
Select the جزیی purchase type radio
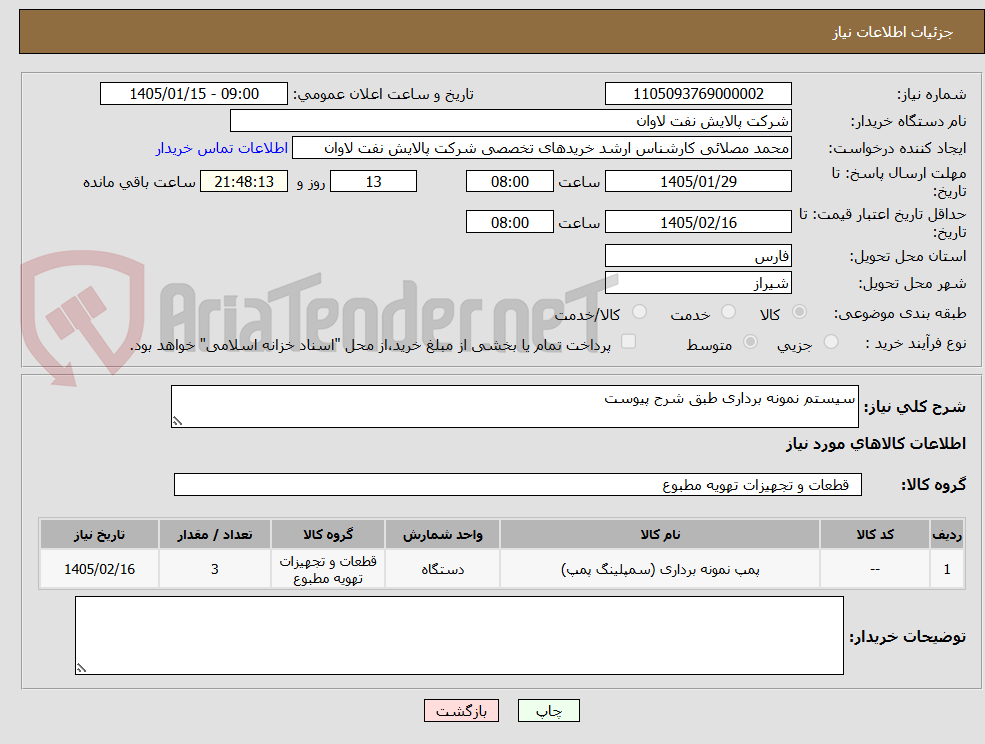830,342
